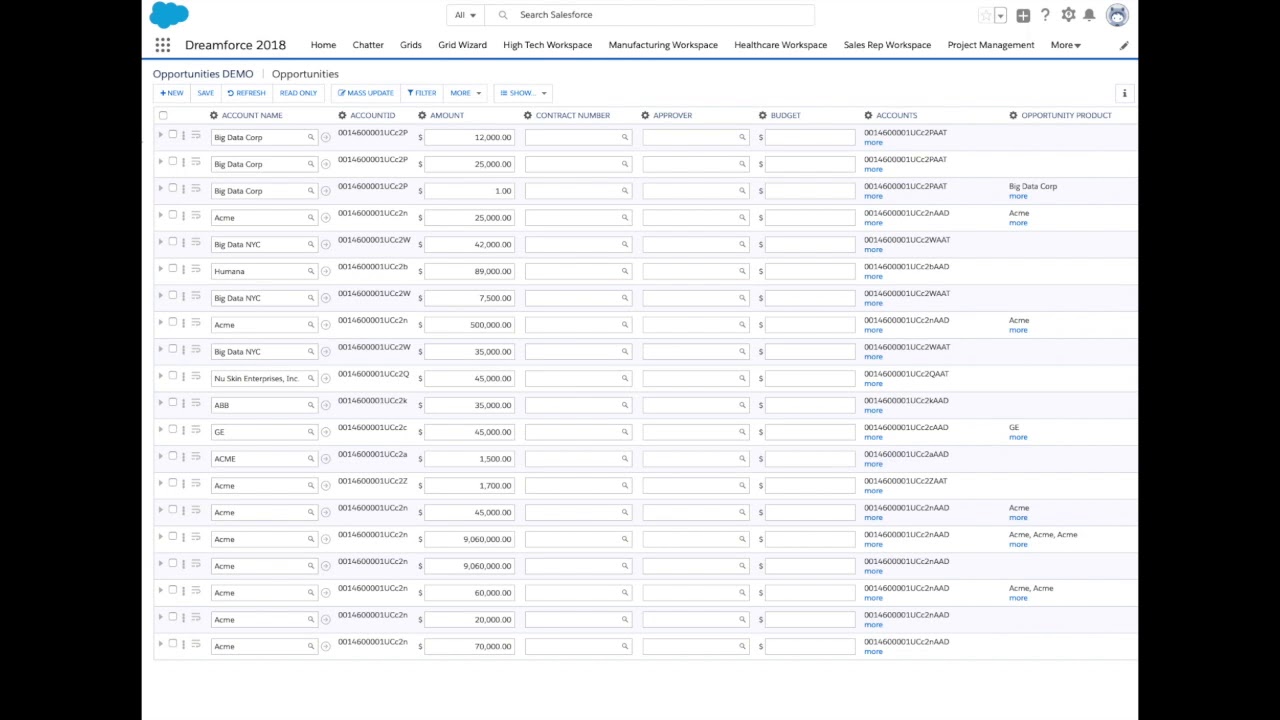This screenshot has width=1280, height=720.
Task: Open the search scope All dropdown
Action: click(x=465, y=15)
